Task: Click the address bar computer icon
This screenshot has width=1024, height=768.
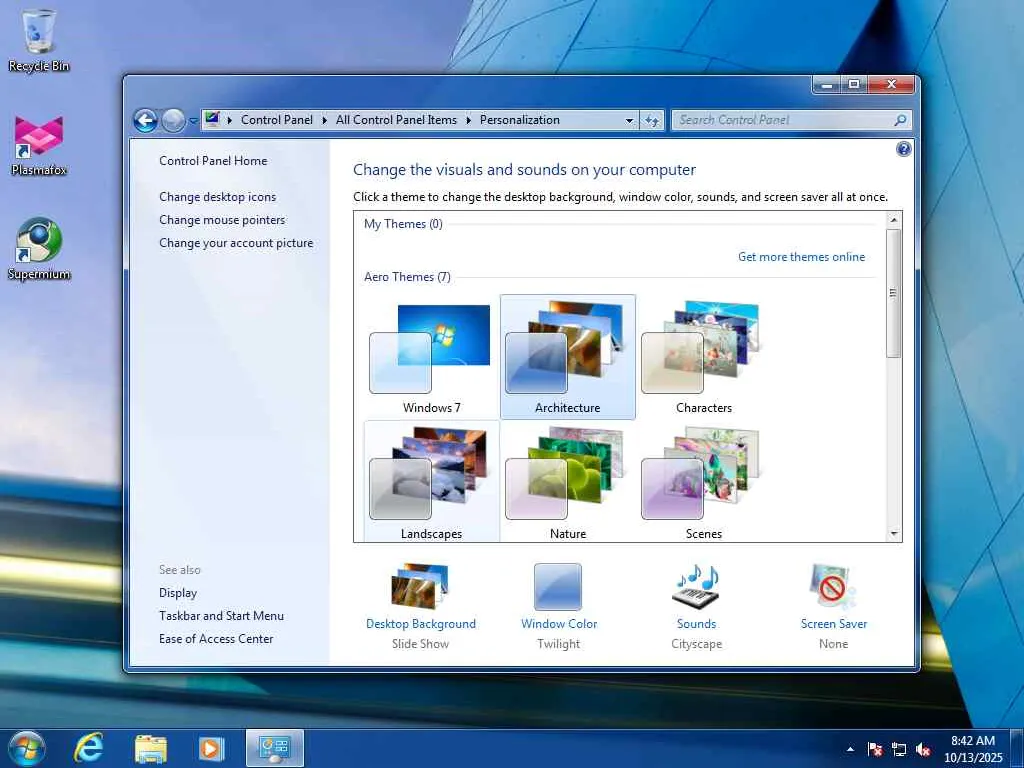Action: 212,120
